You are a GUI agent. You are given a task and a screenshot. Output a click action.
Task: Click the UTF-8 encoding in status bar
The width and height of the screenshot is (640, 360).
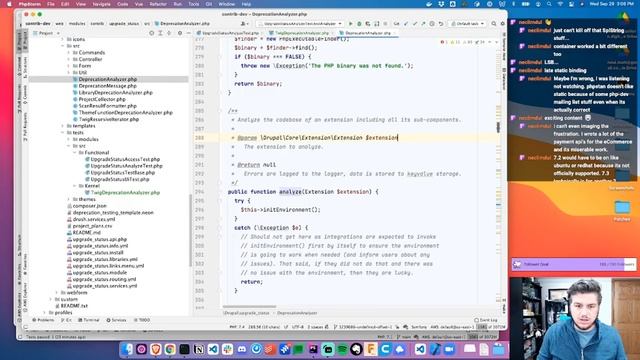[x=298, y=327]
